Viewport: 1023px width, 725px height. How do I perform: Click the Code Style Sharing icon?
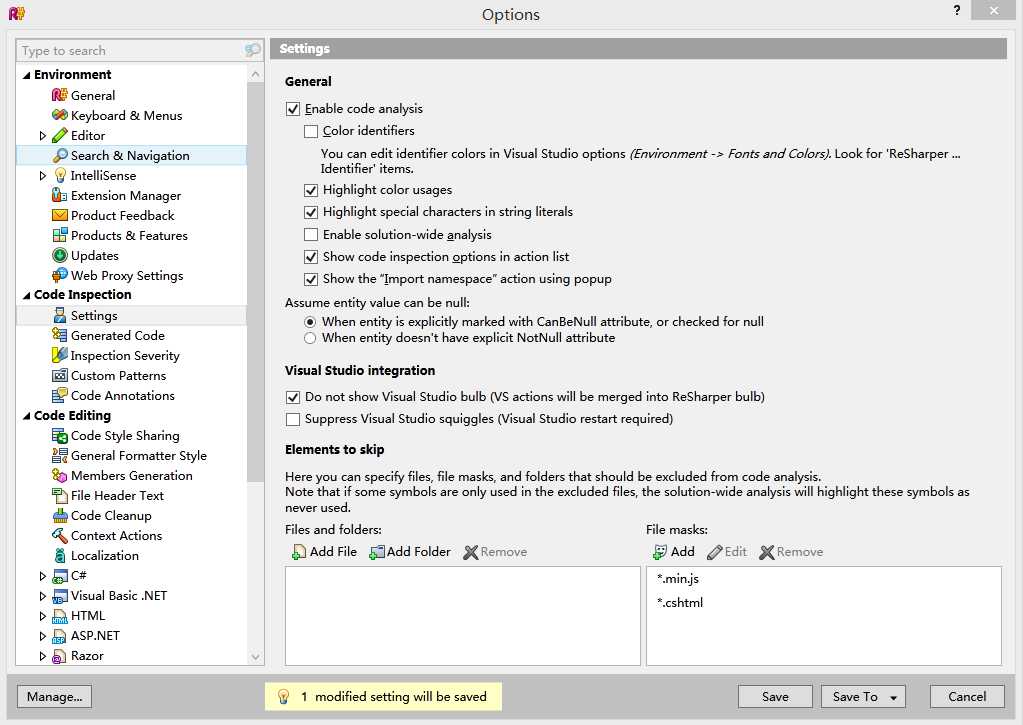pyautogui.click(x=59, y=435)
